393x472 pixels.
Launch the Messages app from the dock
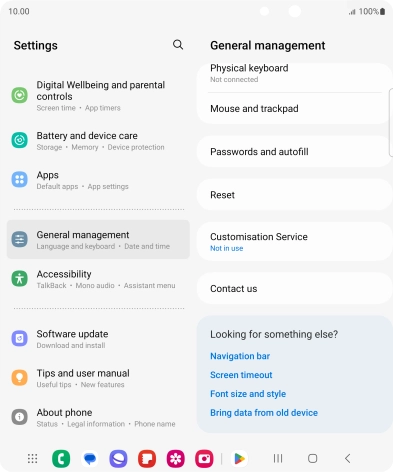click(x=90, y=459)
